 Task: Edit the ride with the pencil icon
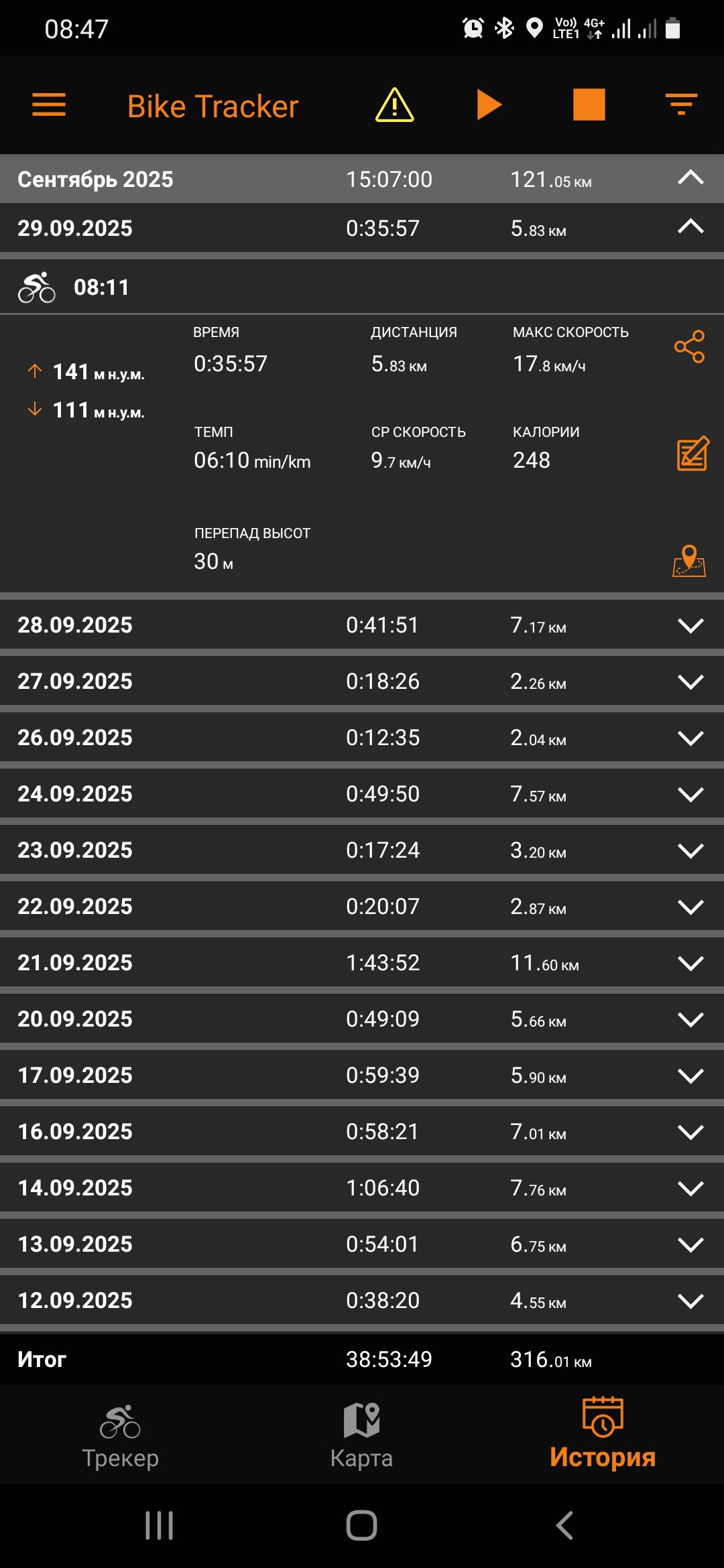(x=692, y=454)
